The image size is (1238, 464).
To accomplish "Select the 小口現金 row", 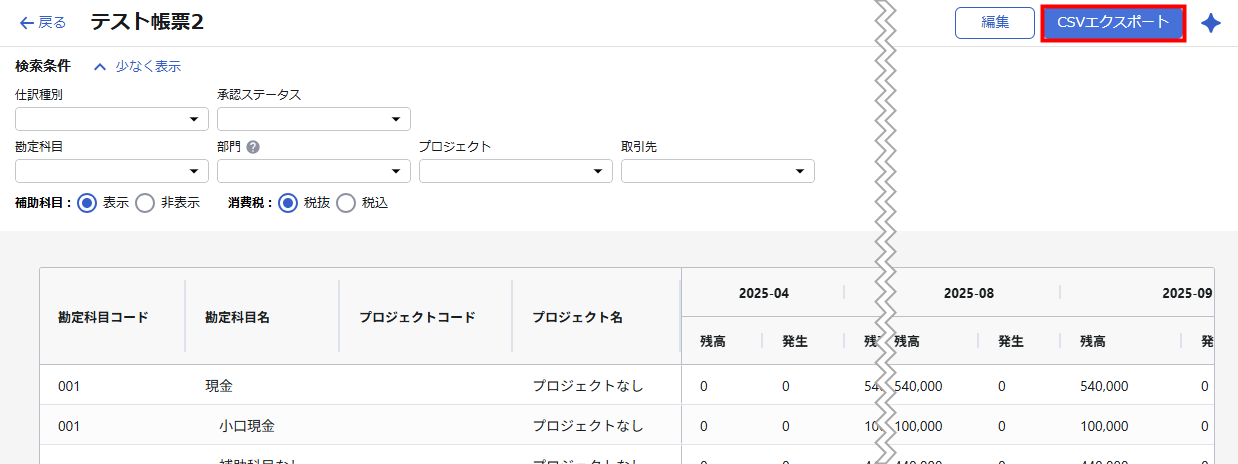I will [x=247, y=426].
